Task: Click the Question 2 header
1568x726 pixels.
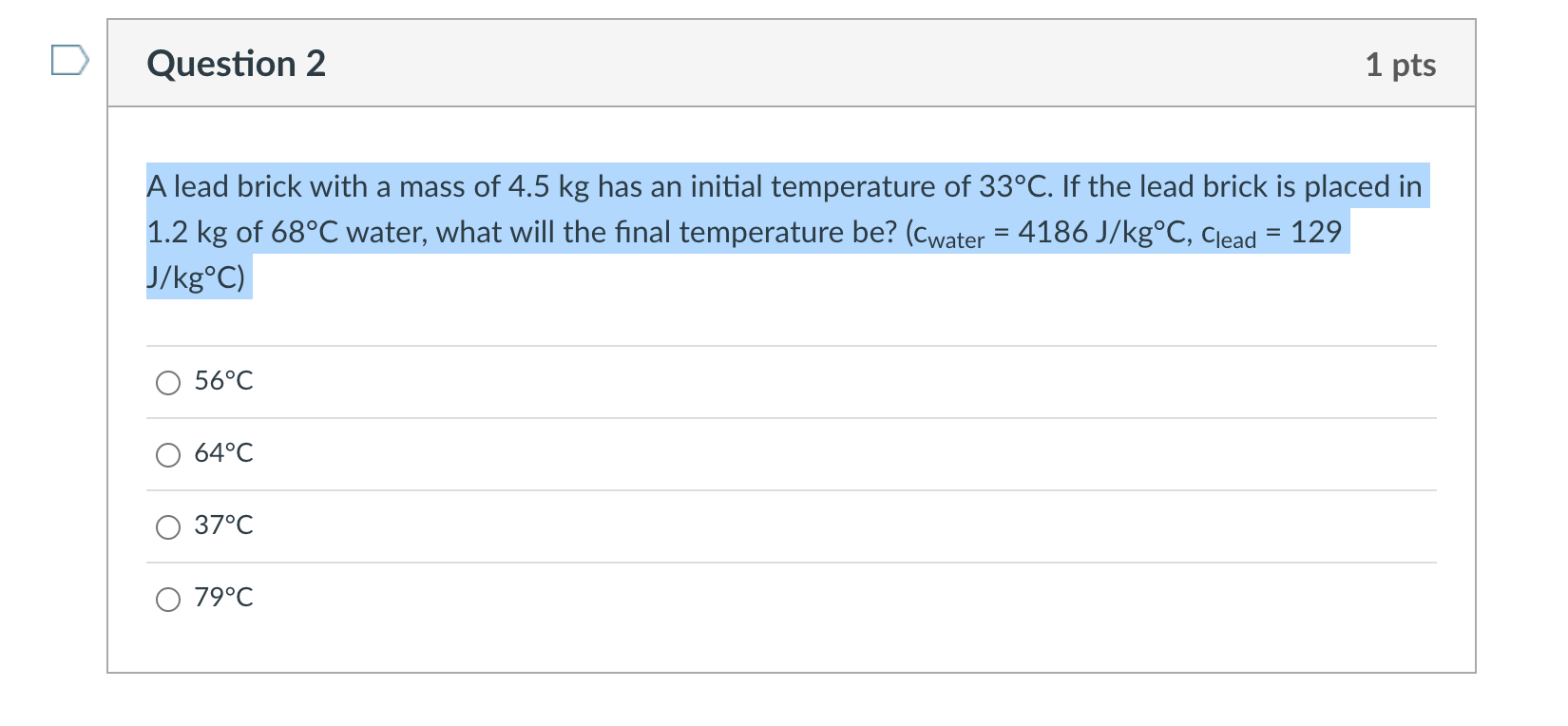Action: [x=236, y=64]
